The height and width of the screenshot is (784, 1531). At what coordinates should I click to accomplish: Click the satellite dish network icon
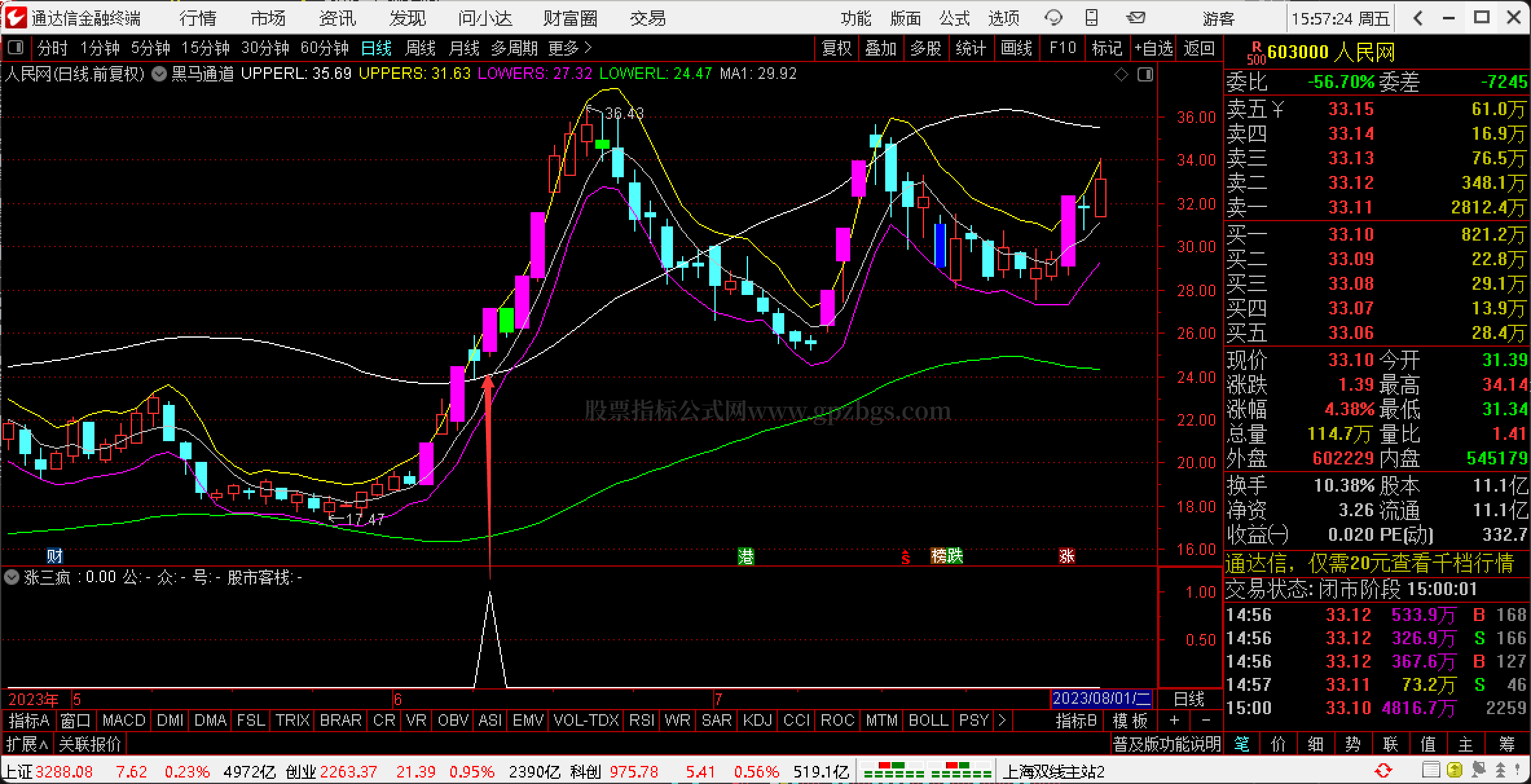tap(1478, 770)
